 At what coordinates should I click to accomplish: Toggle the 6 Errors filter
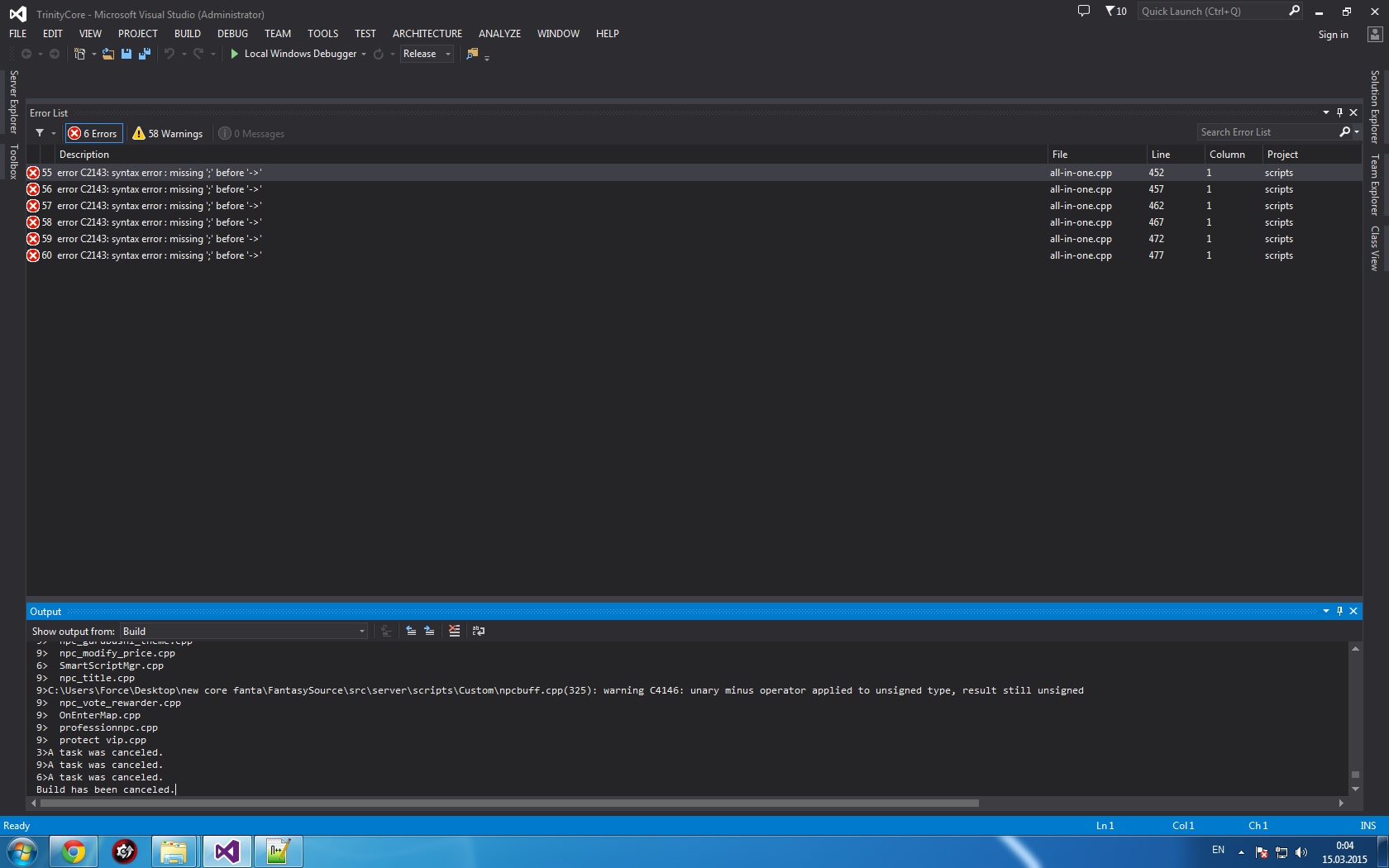coord(93,133)
